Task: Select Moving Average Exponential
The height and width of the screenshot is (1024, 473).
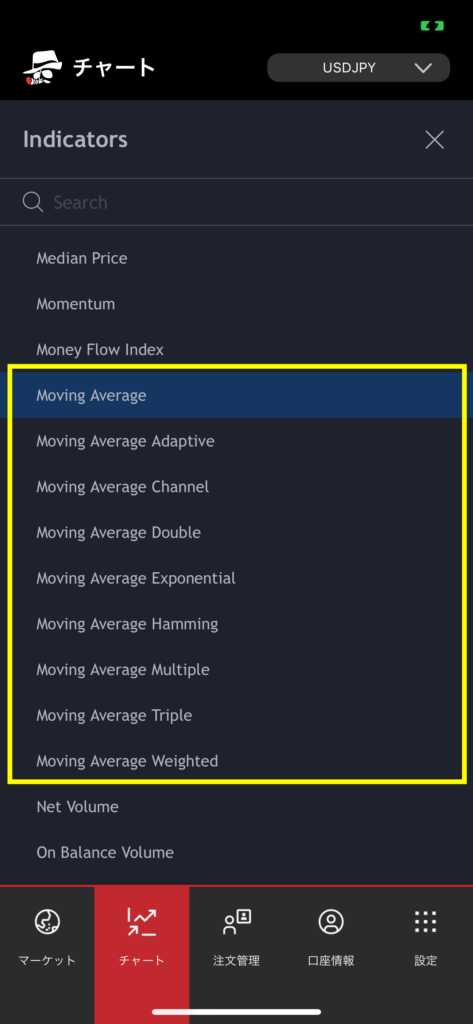Action: pyautogui.click(x=236, y=578)
